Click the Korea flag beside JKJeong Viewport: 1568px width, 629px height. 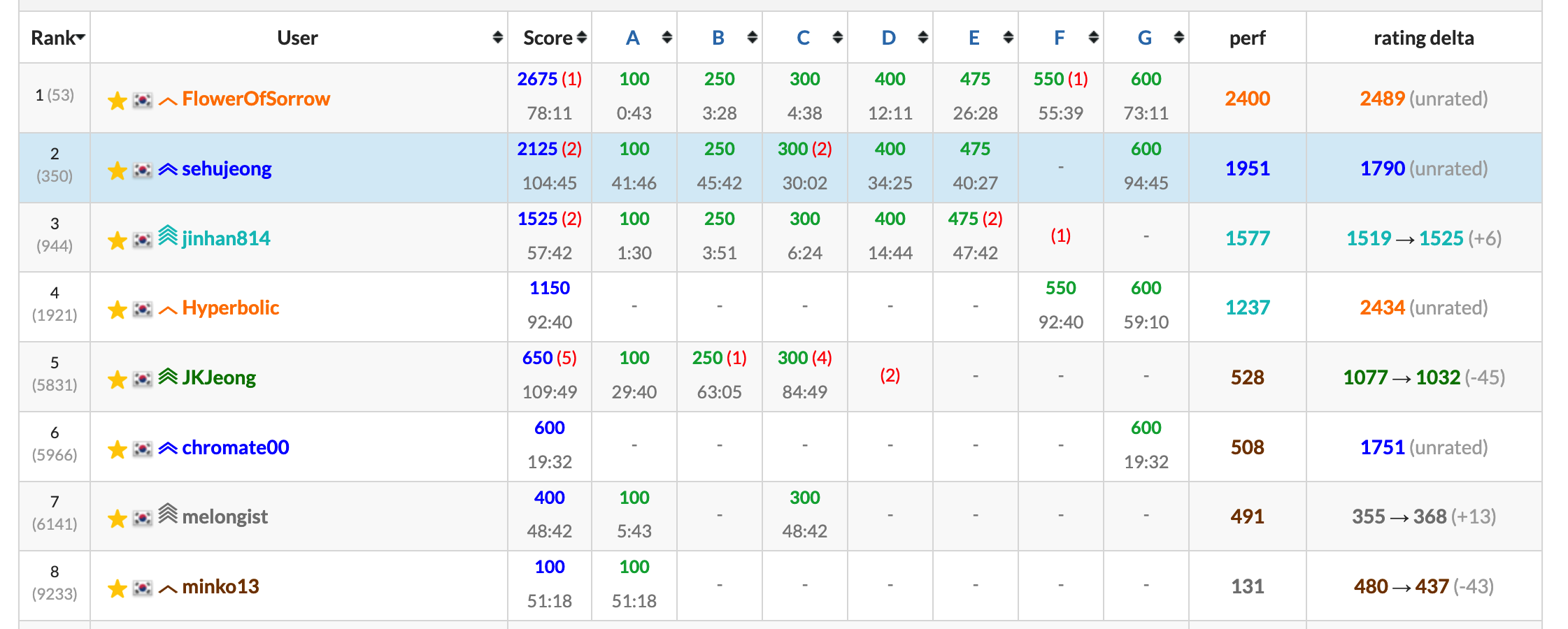tap(143, 379)
